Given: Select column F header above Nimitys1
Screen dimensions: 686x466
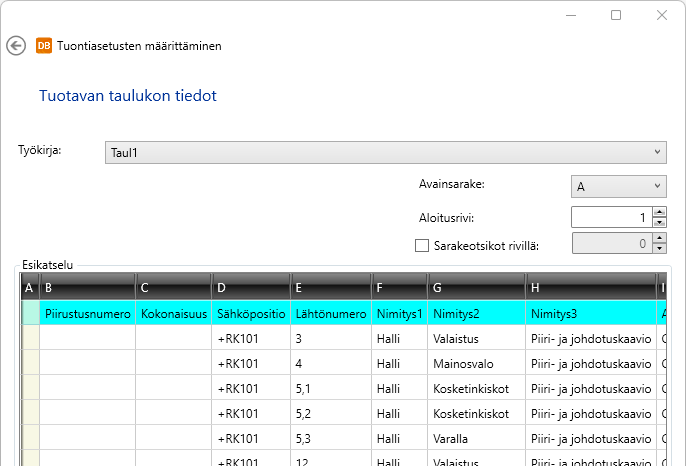Looking at the screenshot, I should (x=398, y=288).
